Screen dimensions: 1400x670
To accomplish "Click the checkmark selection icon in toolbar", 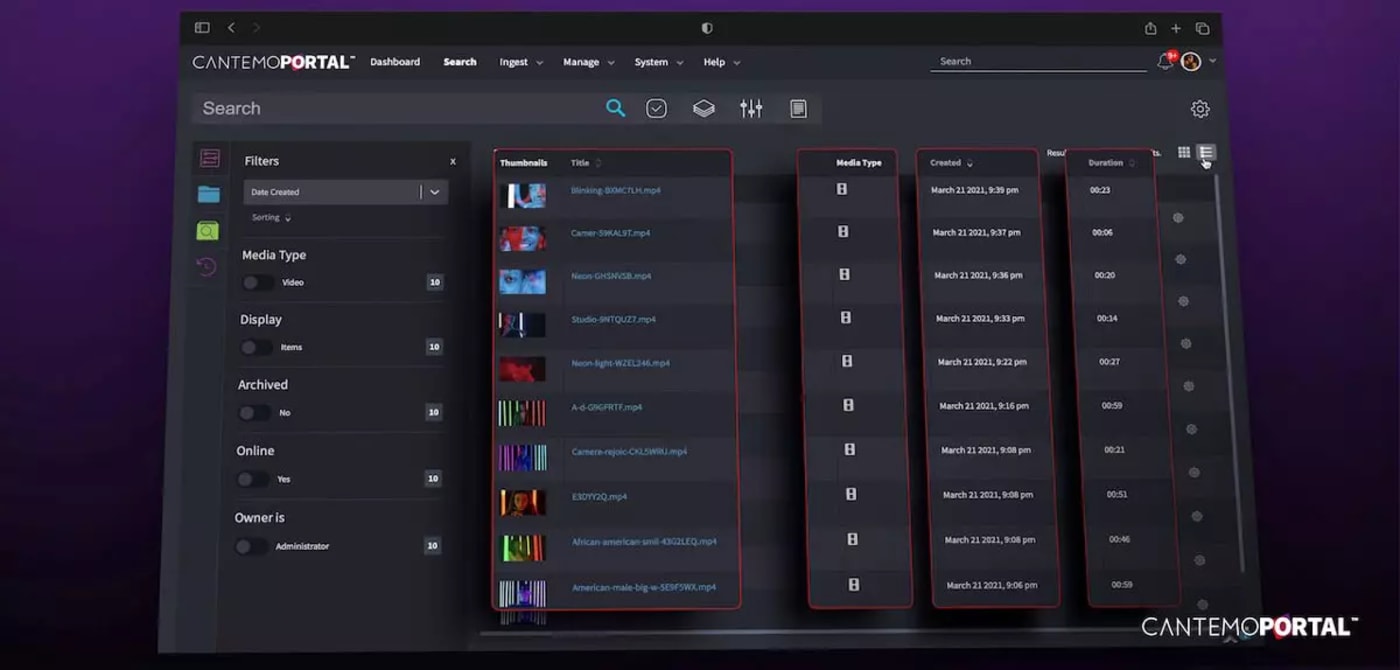I will pos(656,108).
